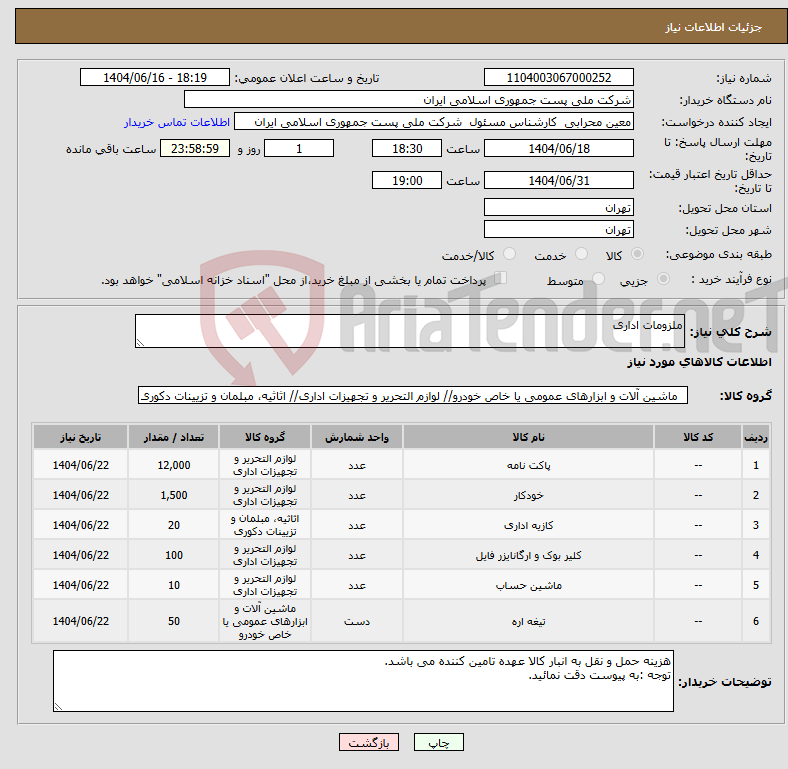Click quantity cell 20 for کازیه اداری
788x769 pixels.
[x=174, y=525]
